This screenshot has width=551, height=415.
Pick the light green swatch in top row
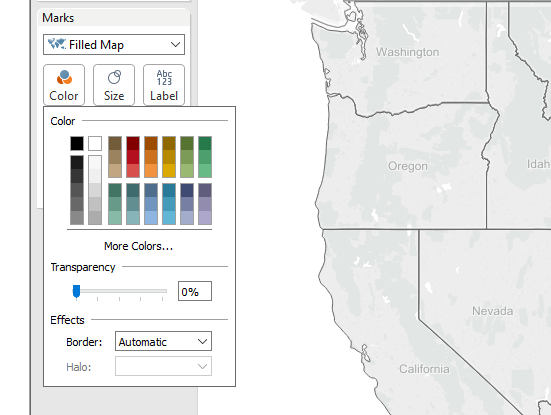[x=205, y=171]
